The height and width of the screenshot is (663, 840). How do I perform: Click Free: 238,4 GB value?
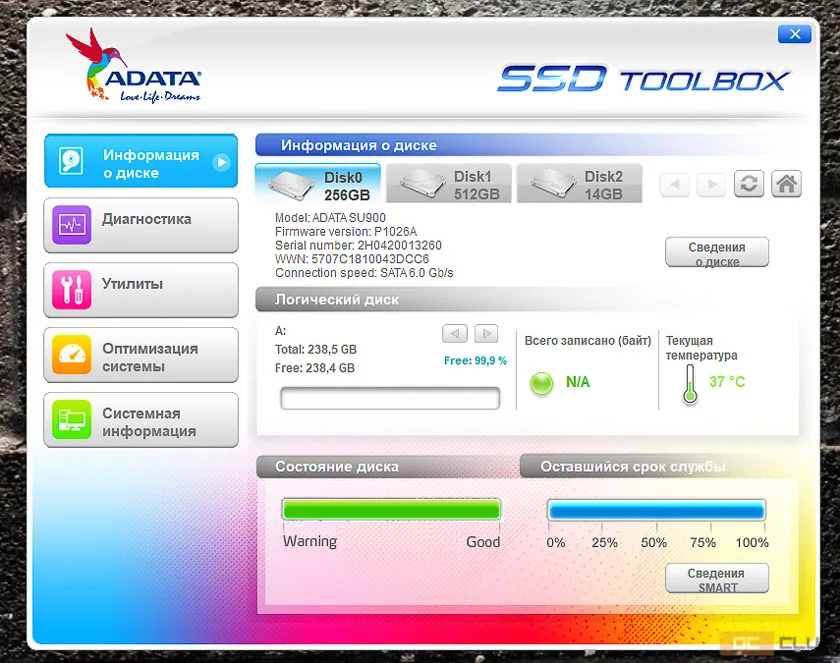314,368
